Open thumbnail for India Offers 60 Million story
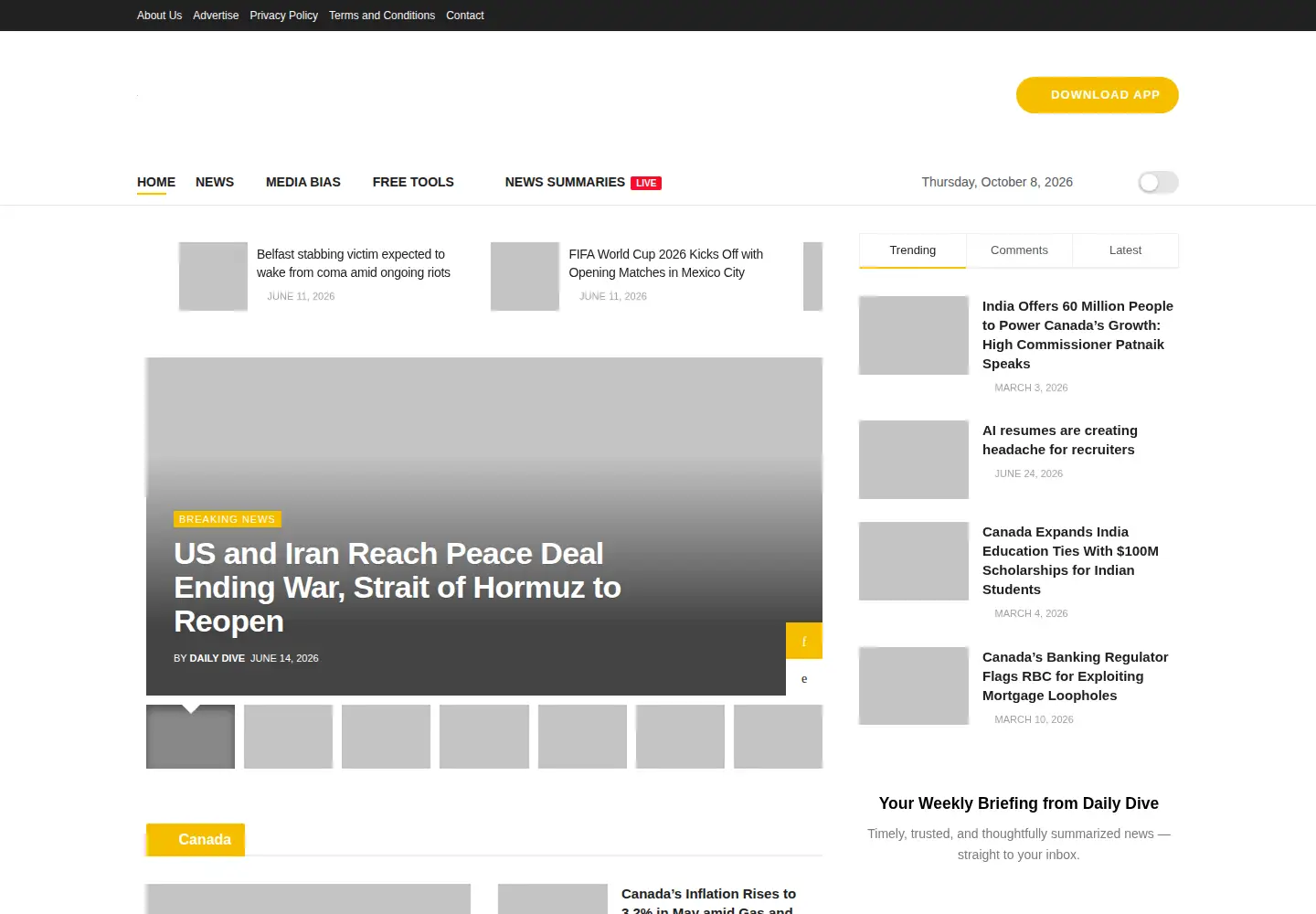This screenshot has height=914, width=1316. pos(914,335)
